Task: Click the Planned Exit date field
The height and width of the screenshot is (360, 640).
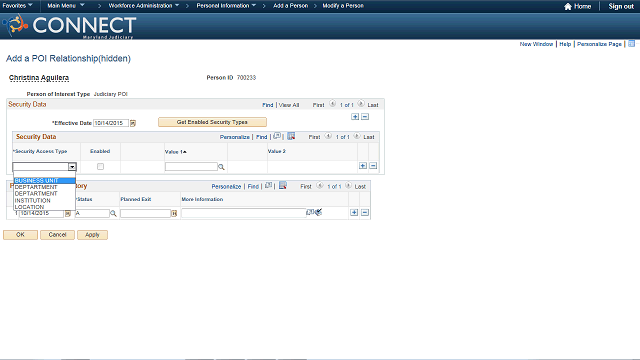Action: pos(145,213)
